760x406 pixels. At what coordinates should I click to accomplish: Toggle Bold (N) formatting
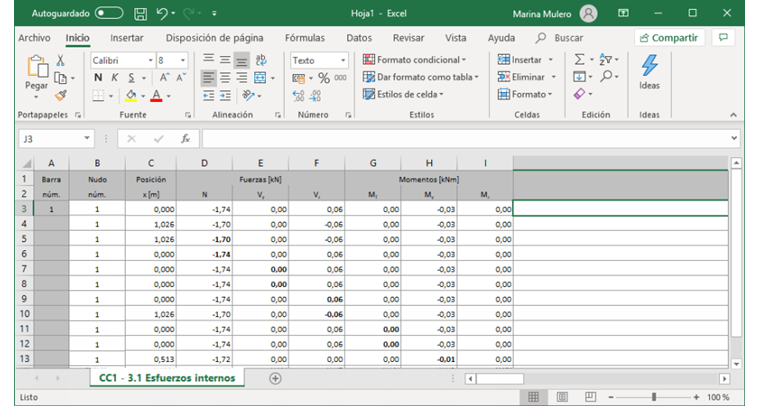(x=98, y=78)
